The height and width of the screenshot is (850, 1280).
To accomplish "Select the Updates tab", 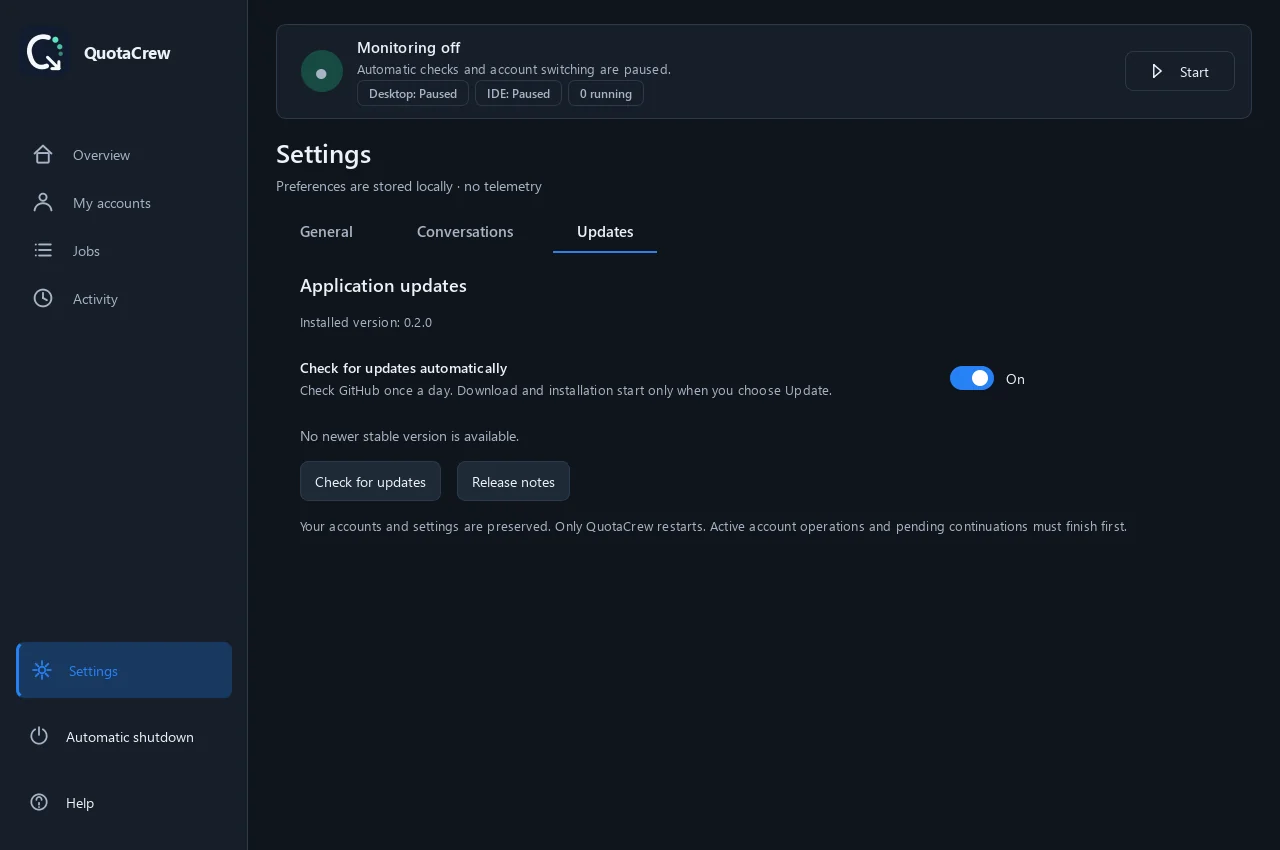I will tap(605, 232).
